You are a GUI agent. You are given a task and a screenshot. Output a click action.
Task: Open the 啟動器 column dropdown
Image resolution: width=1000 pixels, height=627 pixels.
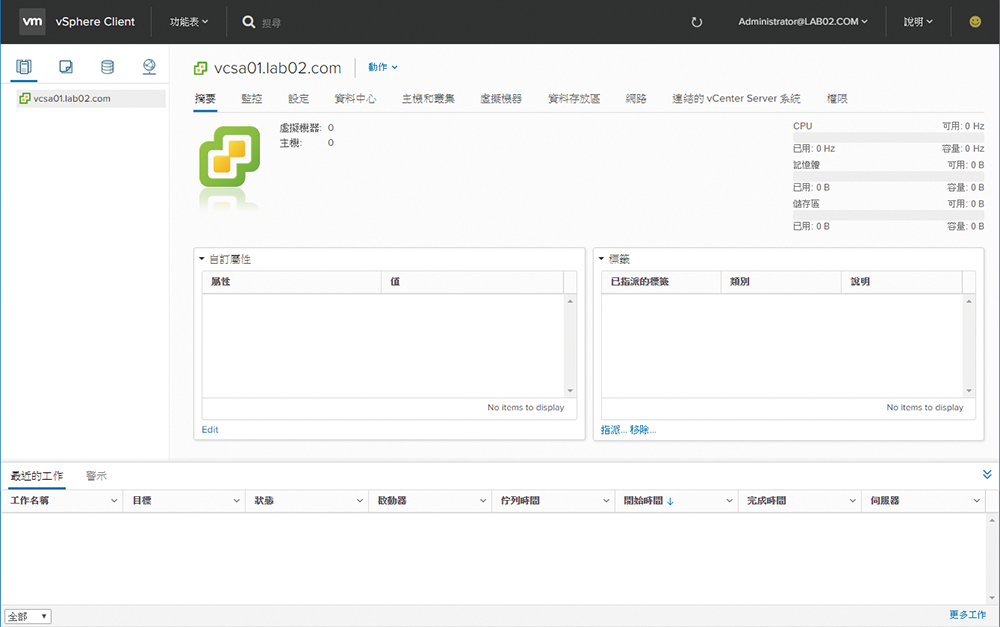[x=483, y=501]
